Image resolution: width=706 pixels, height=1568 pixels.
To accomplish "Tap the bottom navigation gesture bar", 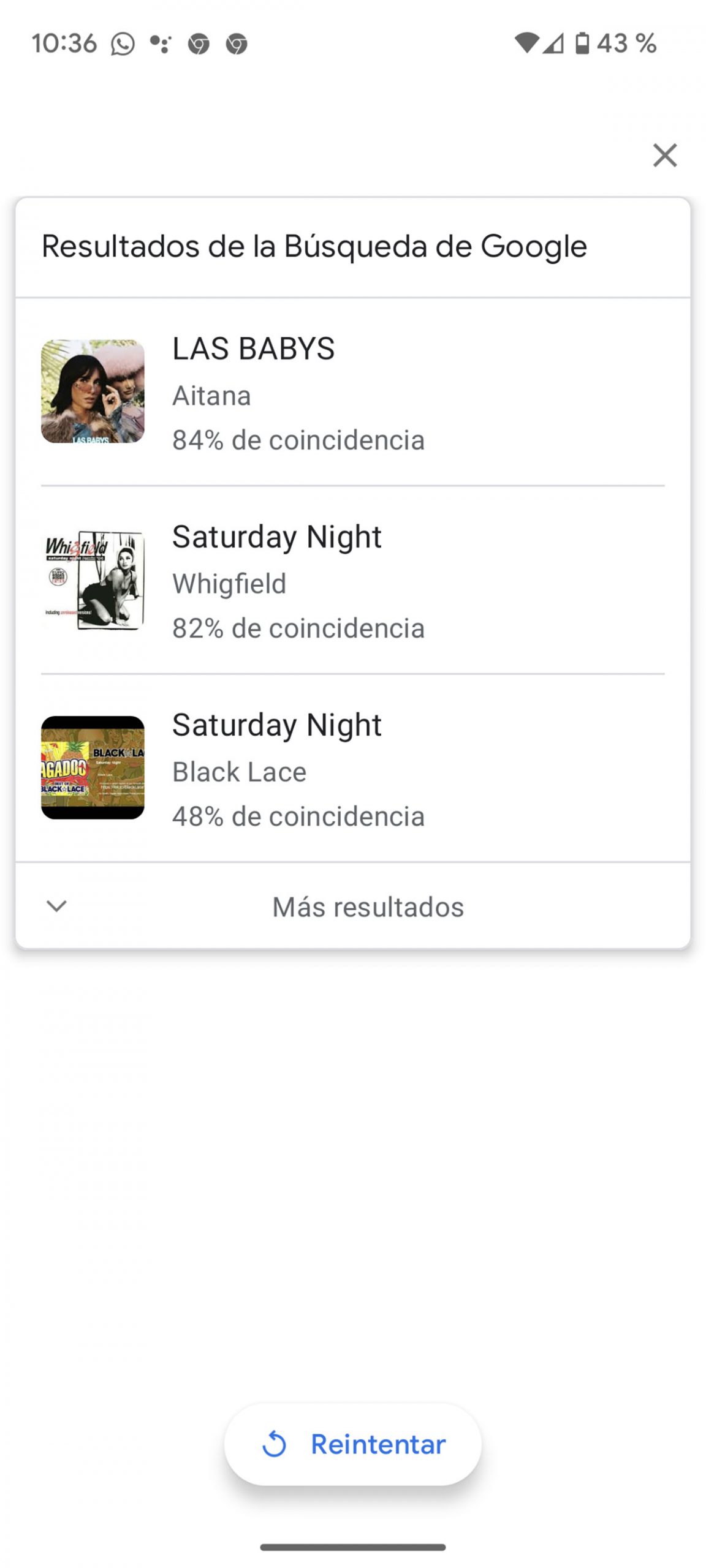I will click(x=353, y=1547).
